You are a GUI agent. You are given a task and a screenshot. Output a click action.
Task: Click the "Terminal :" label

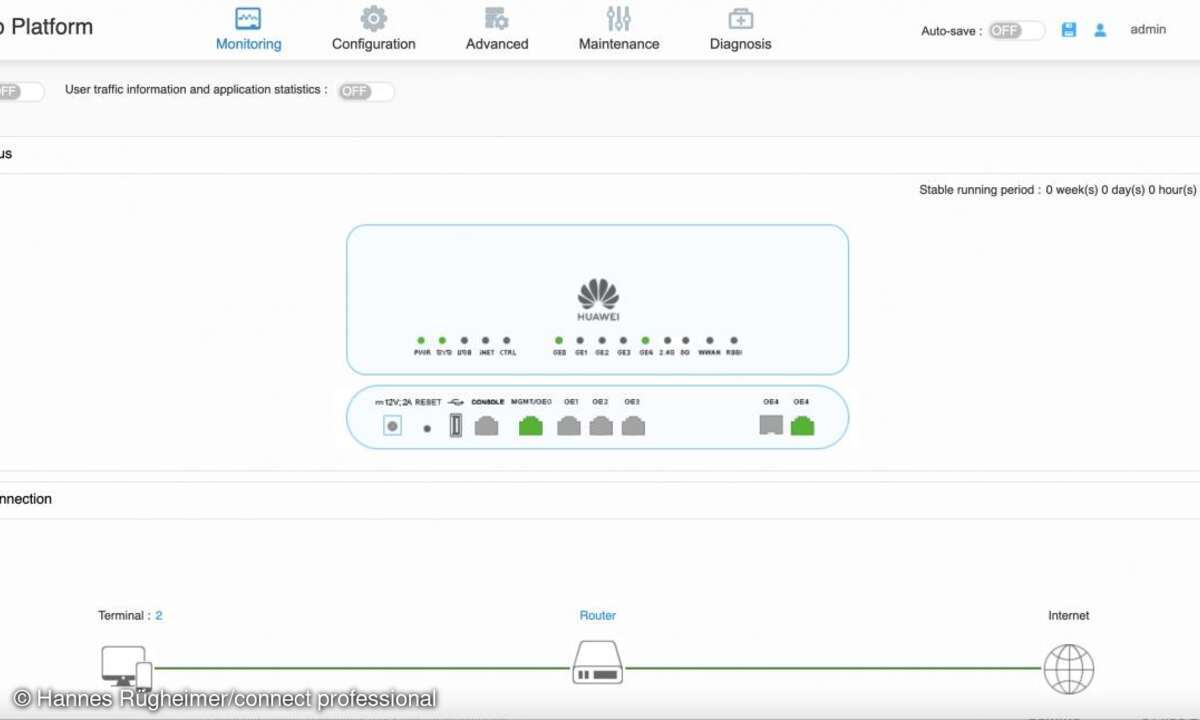pos(124,616)
